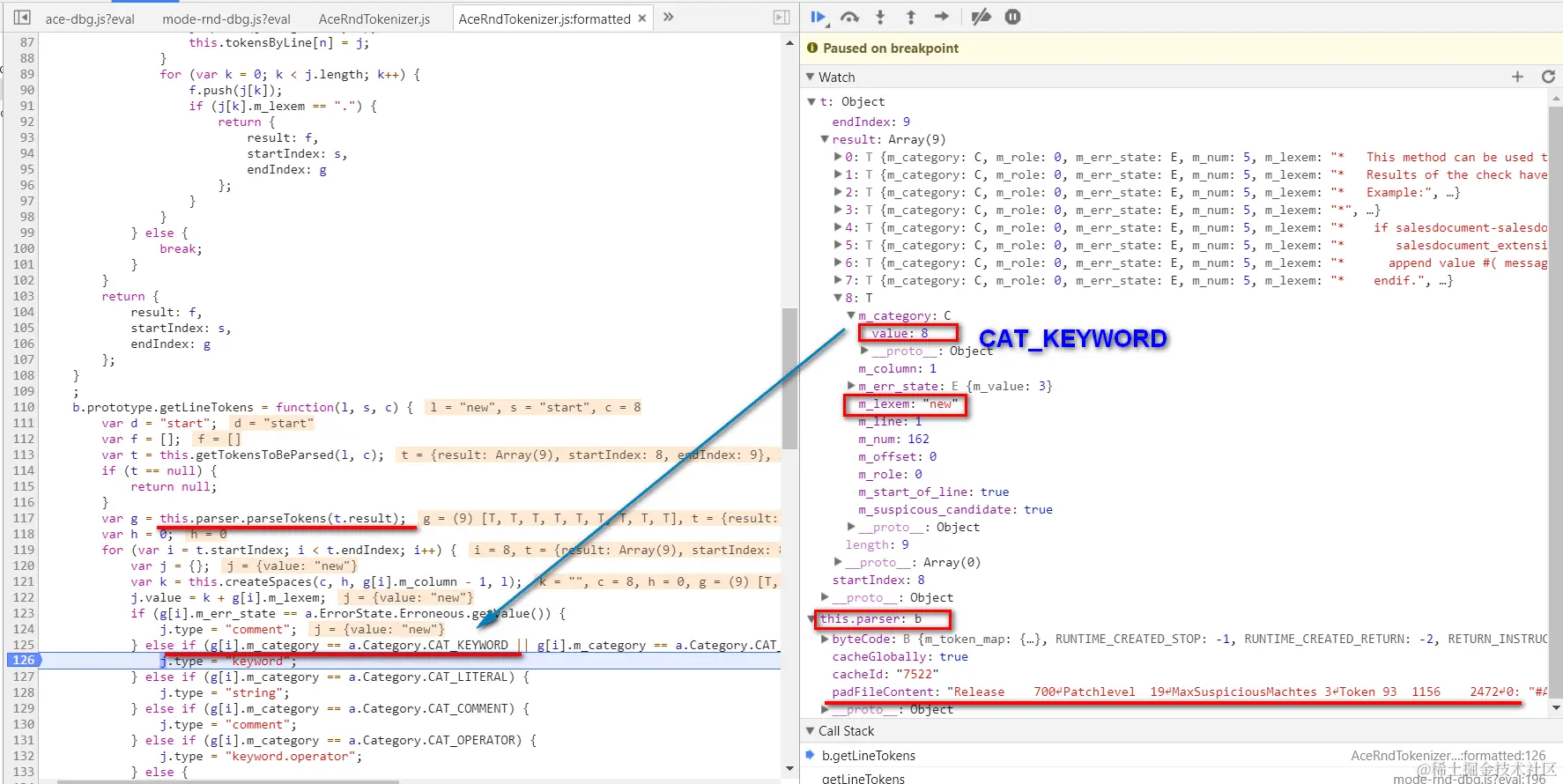The width and height of the screenshot is (1563, 784).
Task: Click the m_num: 162 property
Action: [893, 439]
